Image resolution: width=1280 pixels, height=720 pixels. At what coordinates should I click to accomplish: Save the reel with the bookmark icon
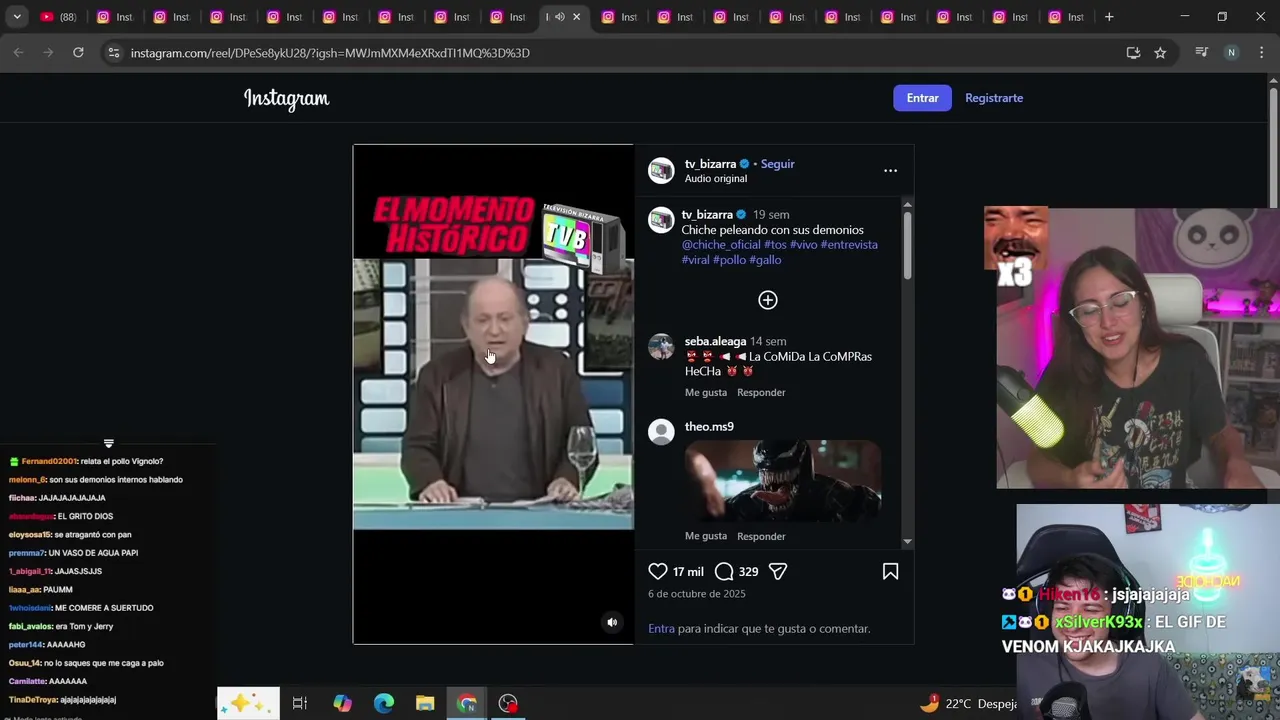point(890,571)
